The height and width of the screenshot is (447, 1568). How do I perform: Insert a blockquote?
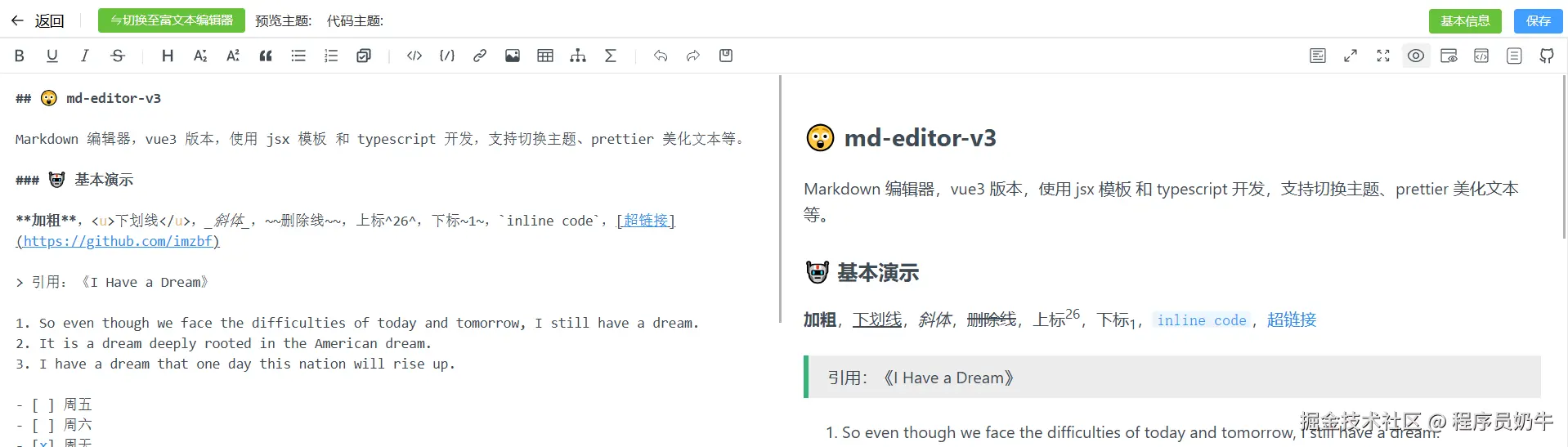point(266,56)
